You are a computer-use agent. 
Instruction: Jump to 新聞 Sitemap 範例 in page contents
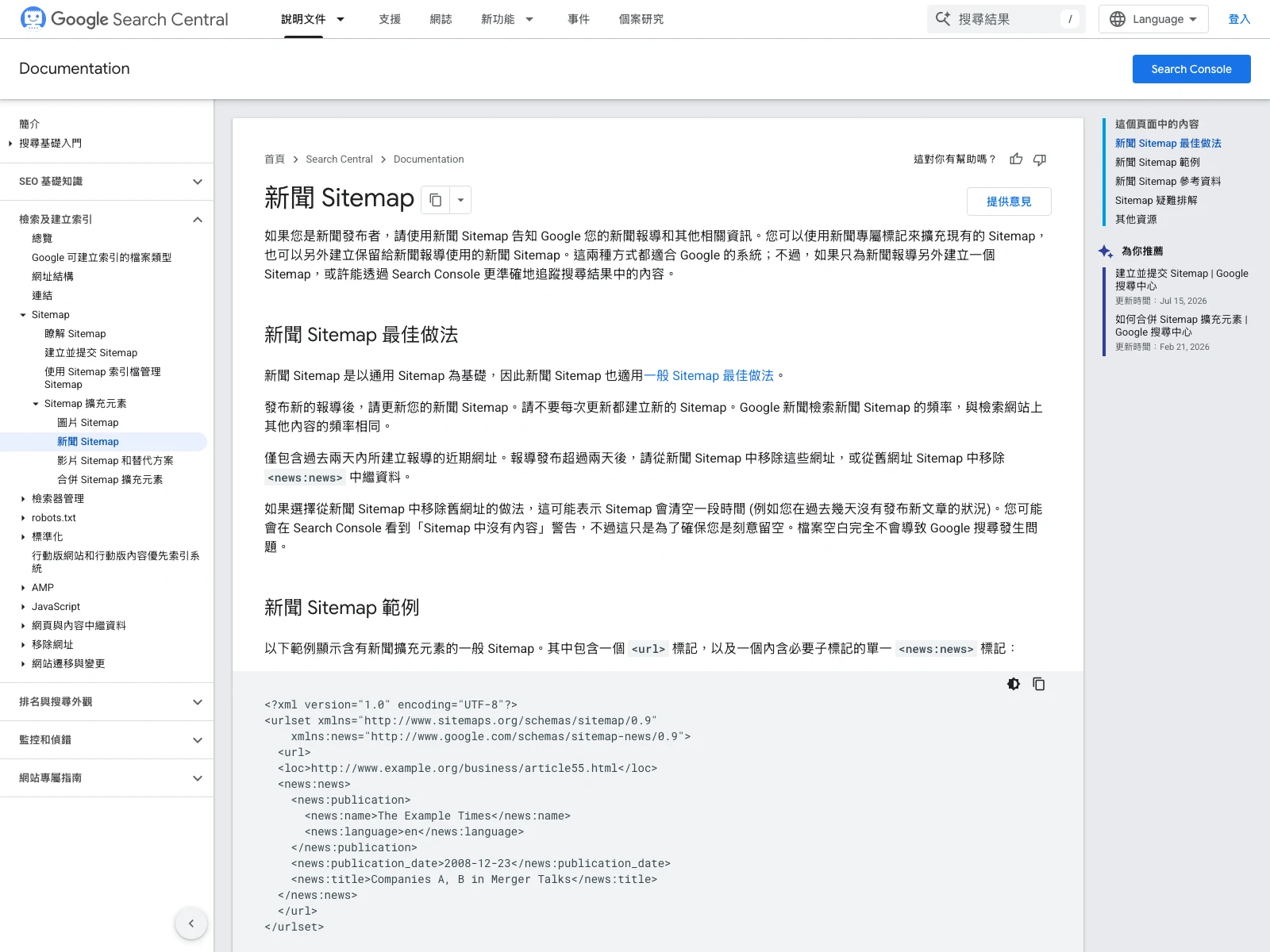pyautogui.click(x=1157, y=163)
